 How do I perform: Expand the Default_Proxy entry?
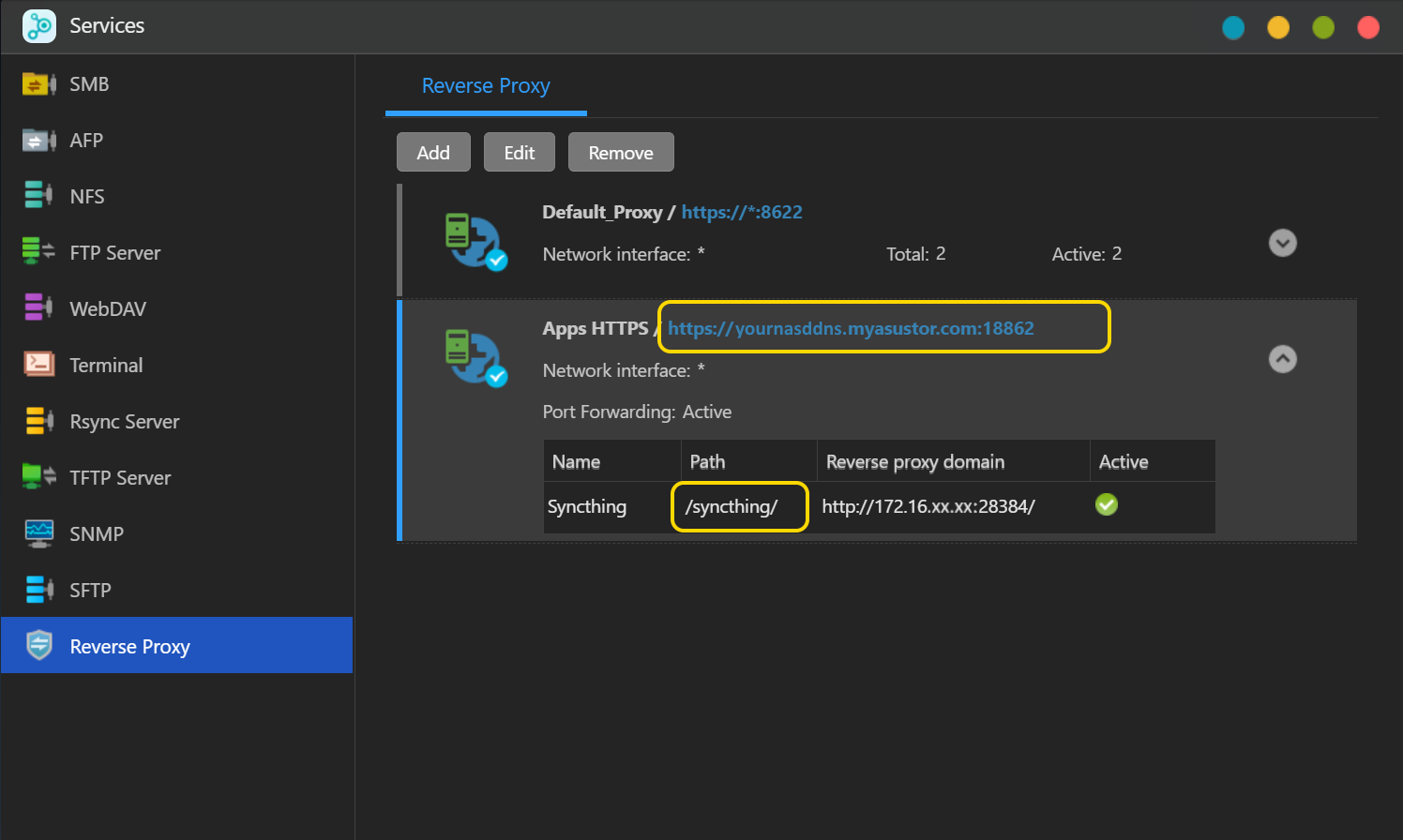click(x=1282, y=243)
